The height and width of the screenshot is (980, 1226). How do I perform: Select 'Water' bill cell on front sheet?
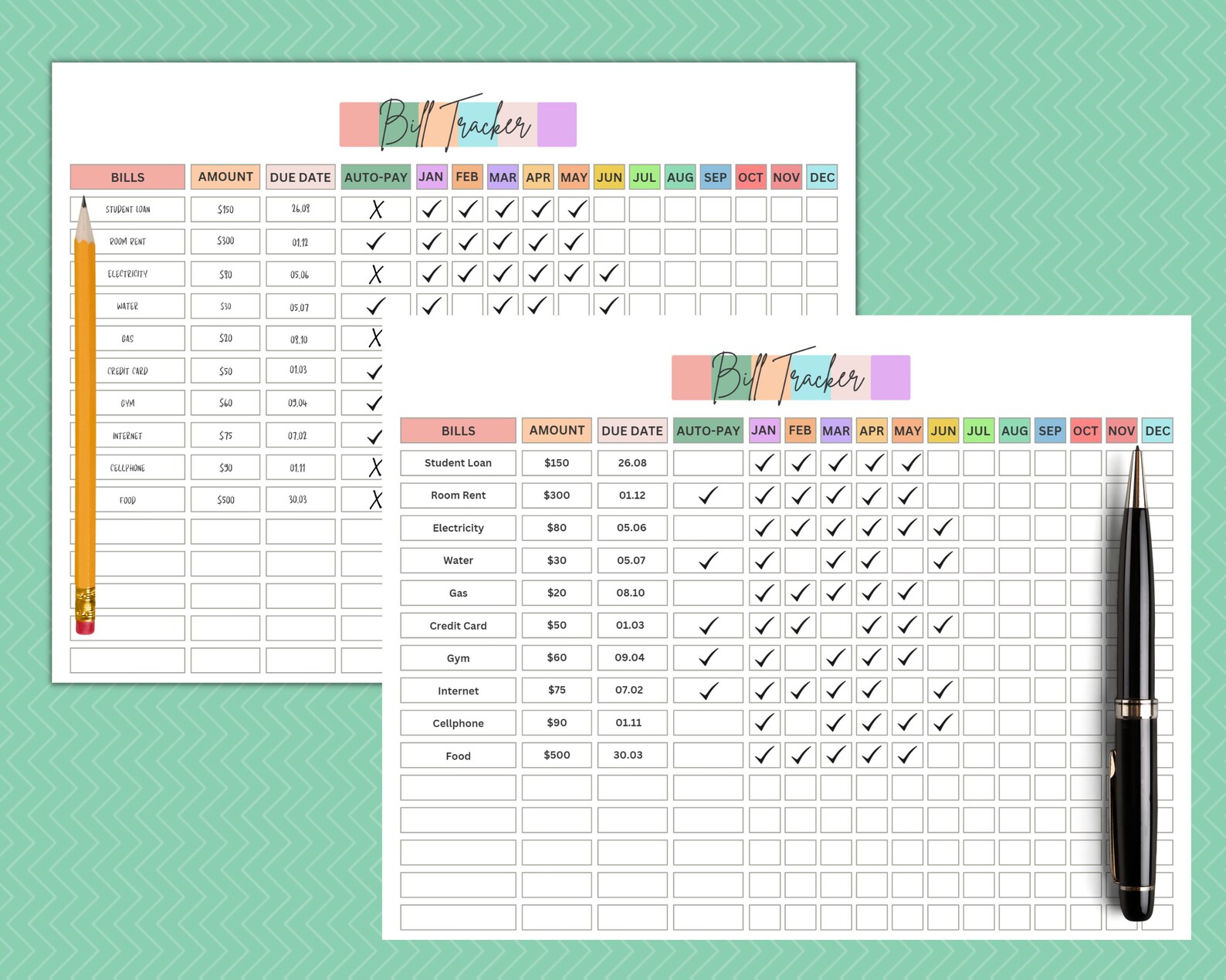pyautogui.click(x=458, y=560)
